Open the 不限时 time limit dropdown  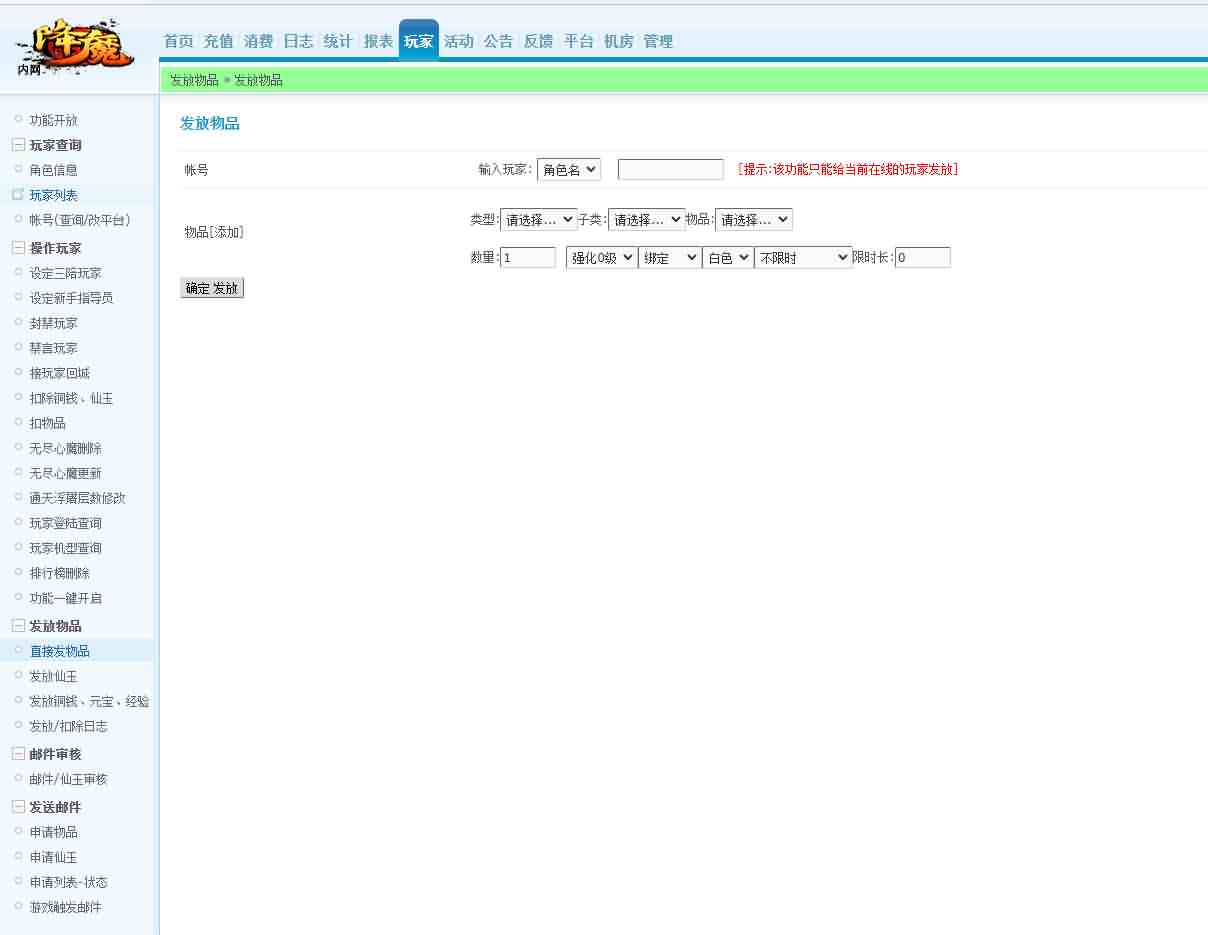802,257
